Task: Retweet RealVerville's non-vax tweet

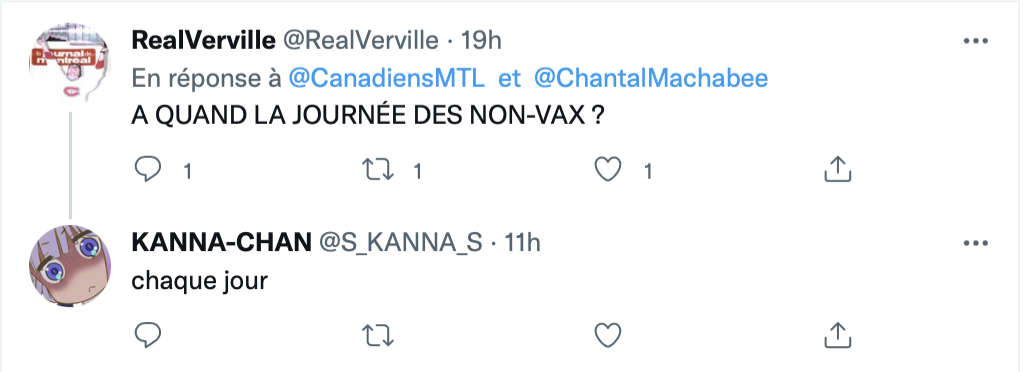Action: (x=378, y=170)
